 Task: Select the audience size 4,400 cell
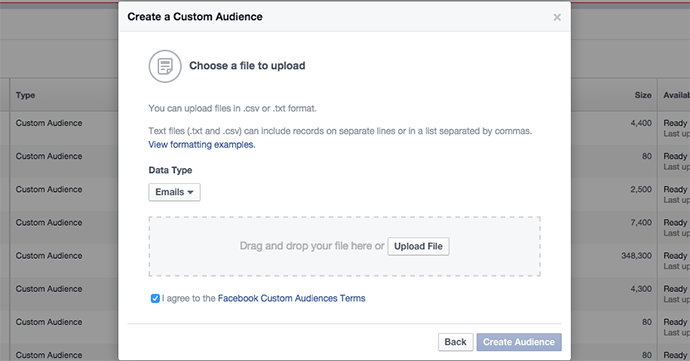coord(641,123)
